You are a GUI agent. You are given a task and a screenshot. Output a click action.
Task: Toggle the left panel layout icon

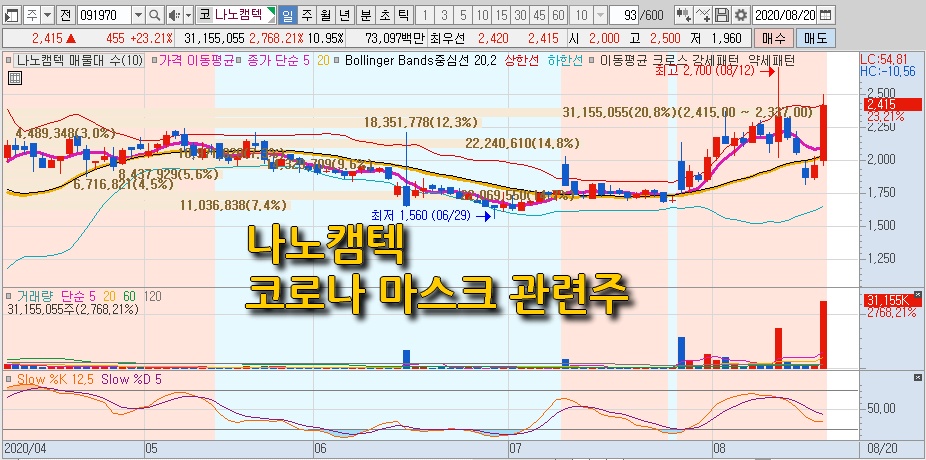pos(12,15)
